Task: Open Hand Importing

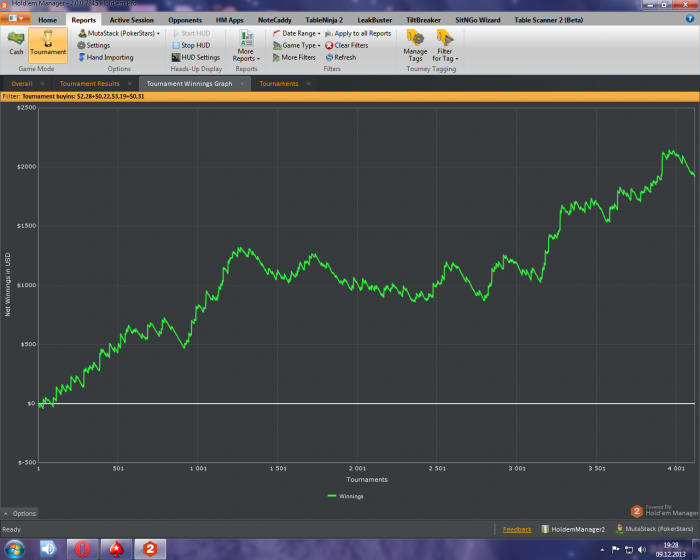Action: click(105, 57)
